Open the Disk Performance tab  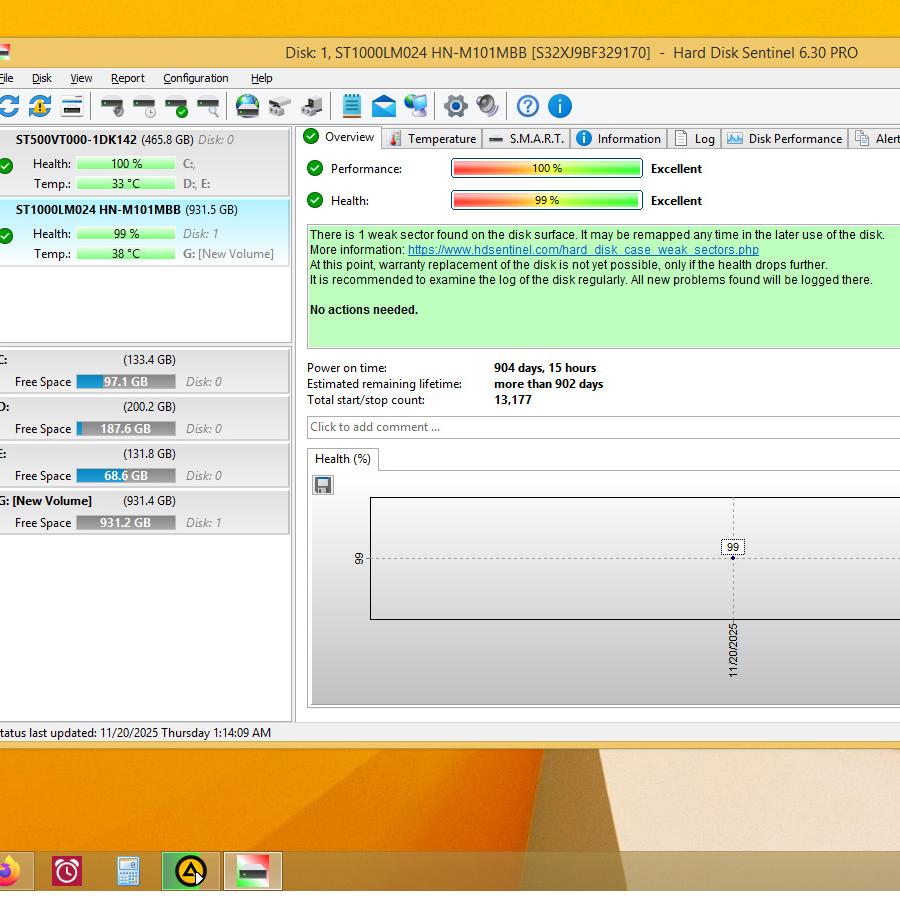(785, 139)
